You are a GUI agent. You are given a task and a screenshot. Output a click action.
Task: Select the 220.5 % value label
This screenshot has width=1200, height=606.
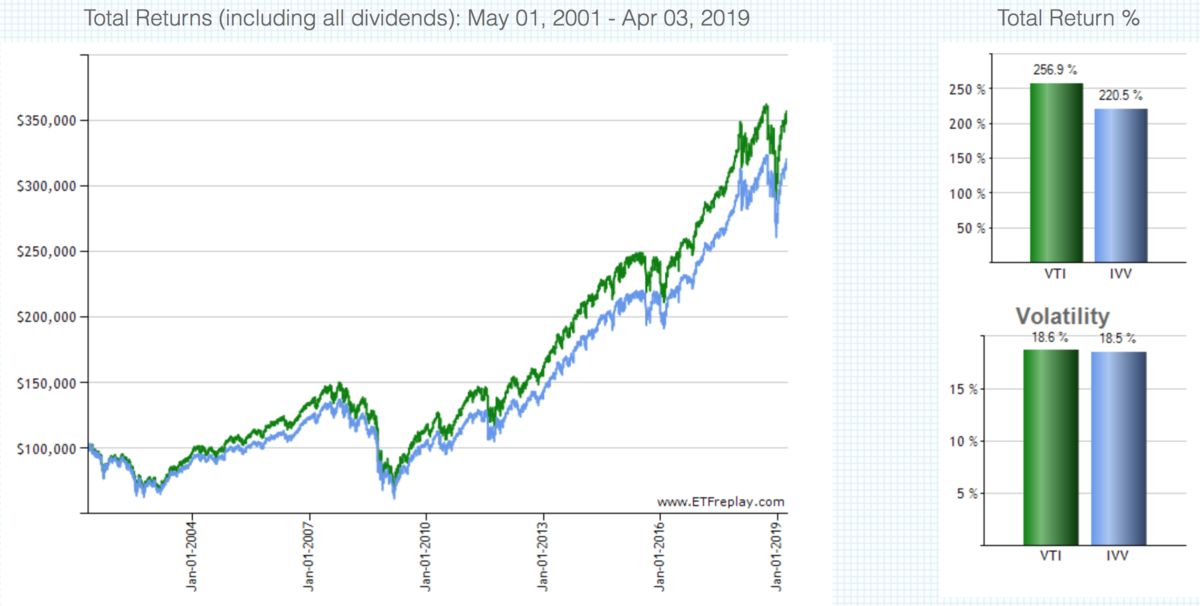(1121, 95)
